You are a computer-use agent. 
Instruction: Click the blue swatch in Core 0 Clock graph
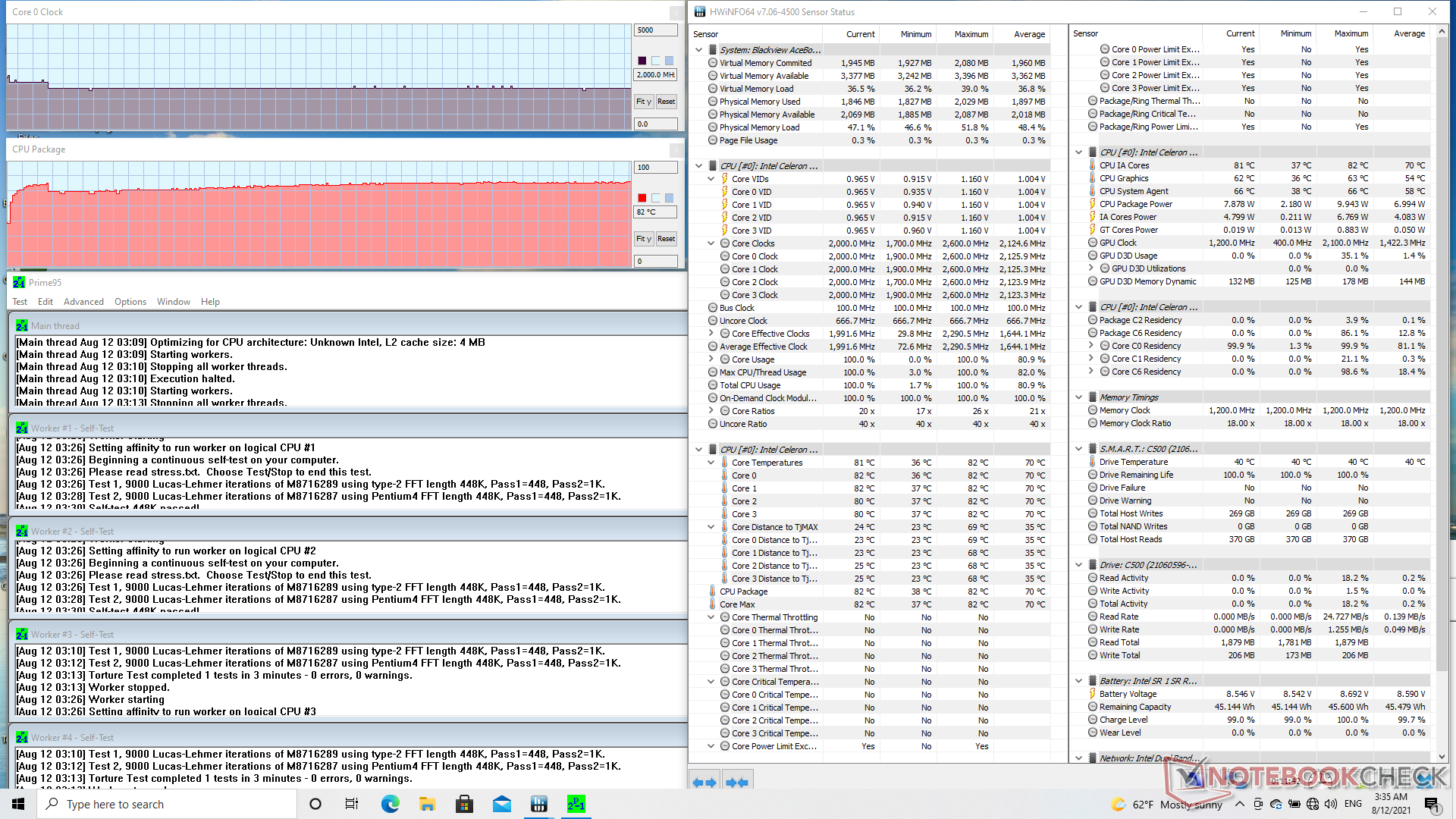[669, 61]
